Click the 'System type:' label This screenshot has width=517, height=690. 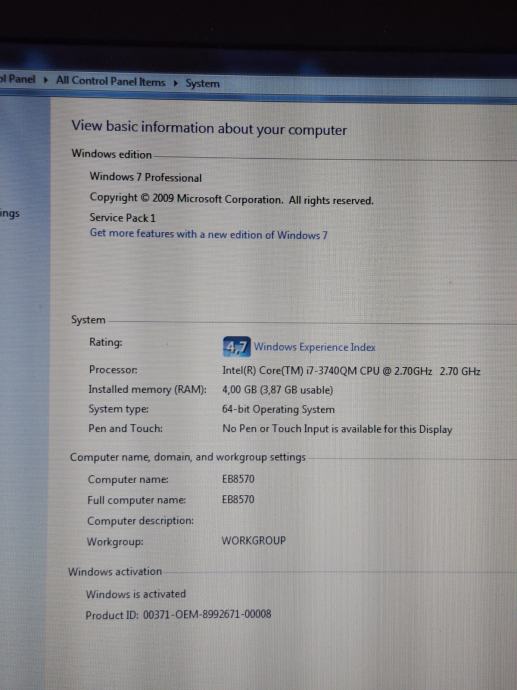(119, 409)
